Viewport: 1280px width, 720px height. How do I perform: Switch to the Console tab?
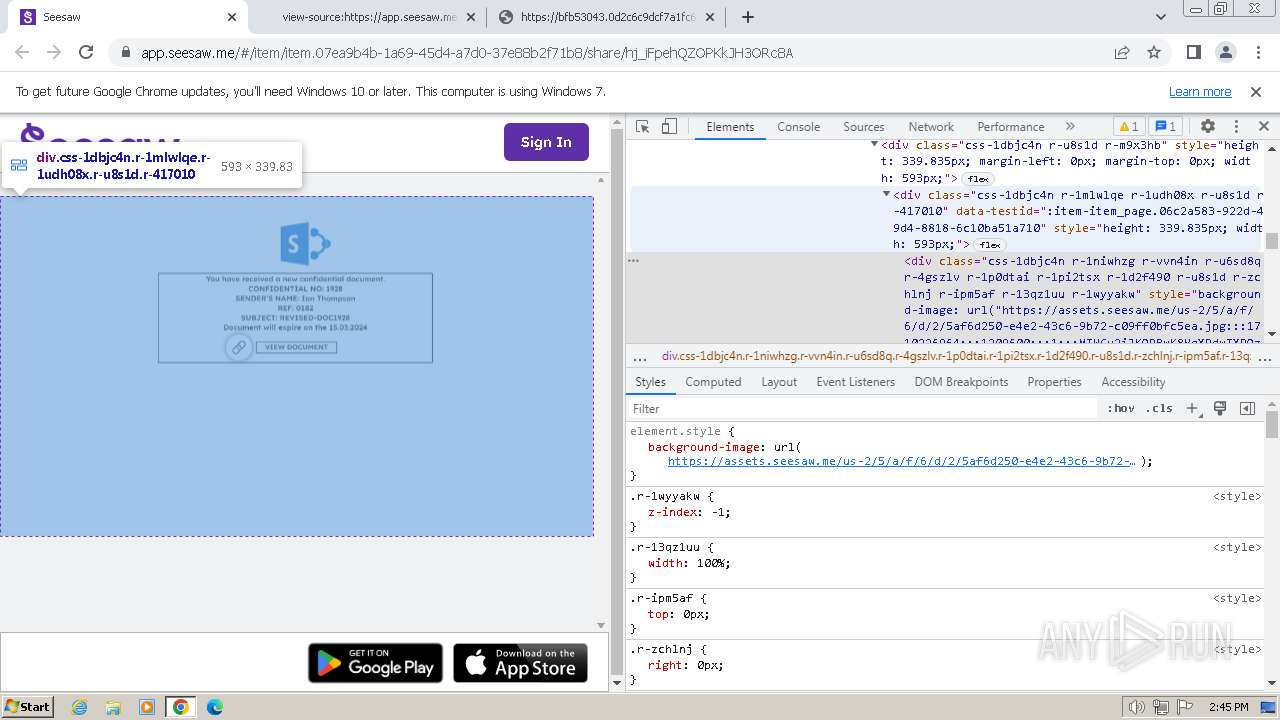click(x=798, y=127)
